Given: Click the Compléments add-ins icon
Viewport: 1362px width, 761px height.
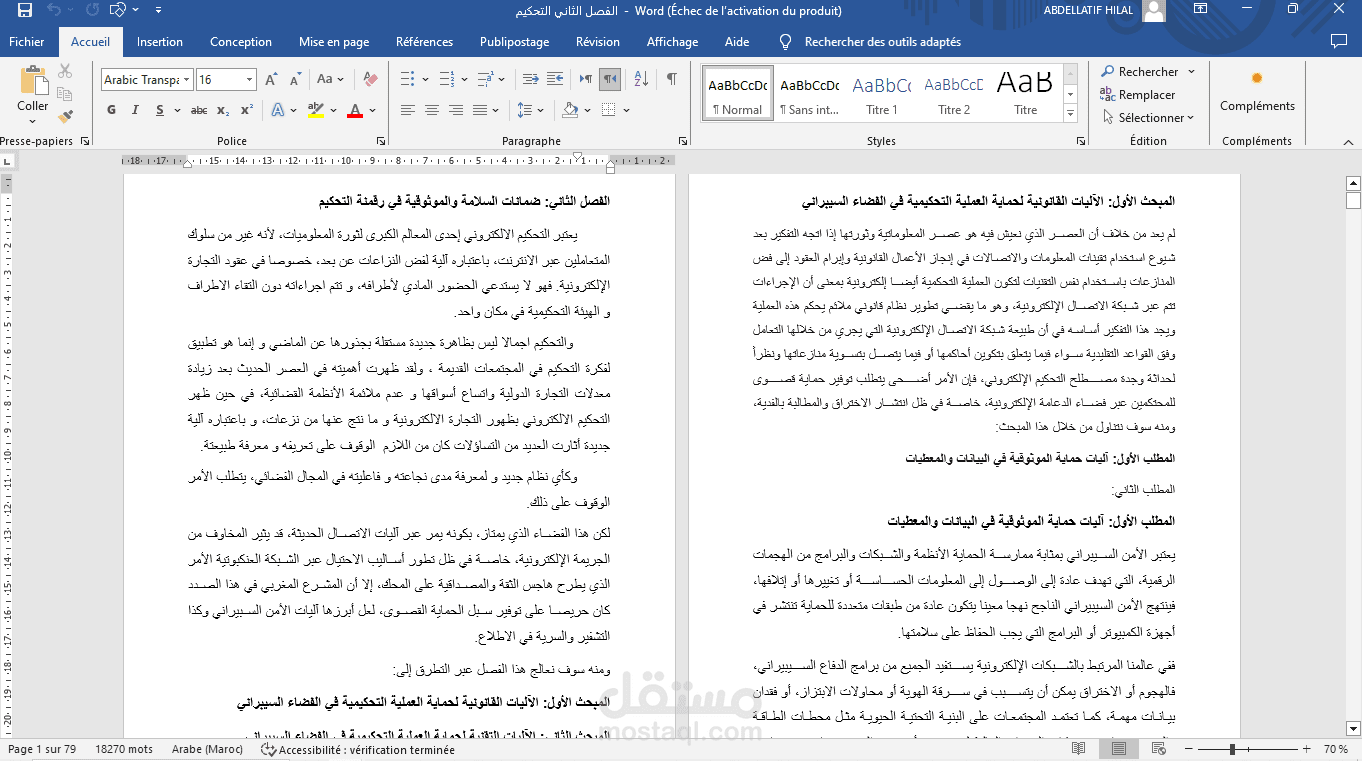Looking at the screenshot, I should 1257,90.
